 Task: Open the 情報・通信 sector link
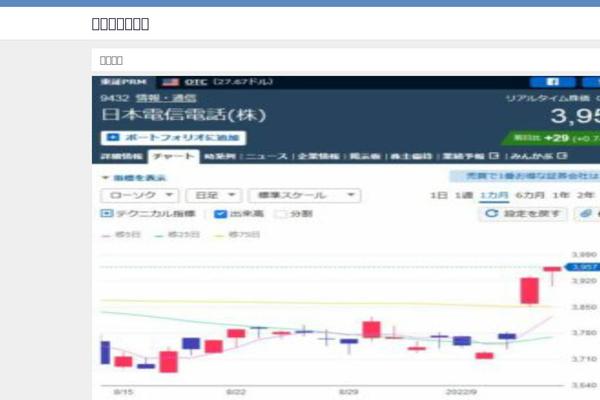(x=166, y=98)
